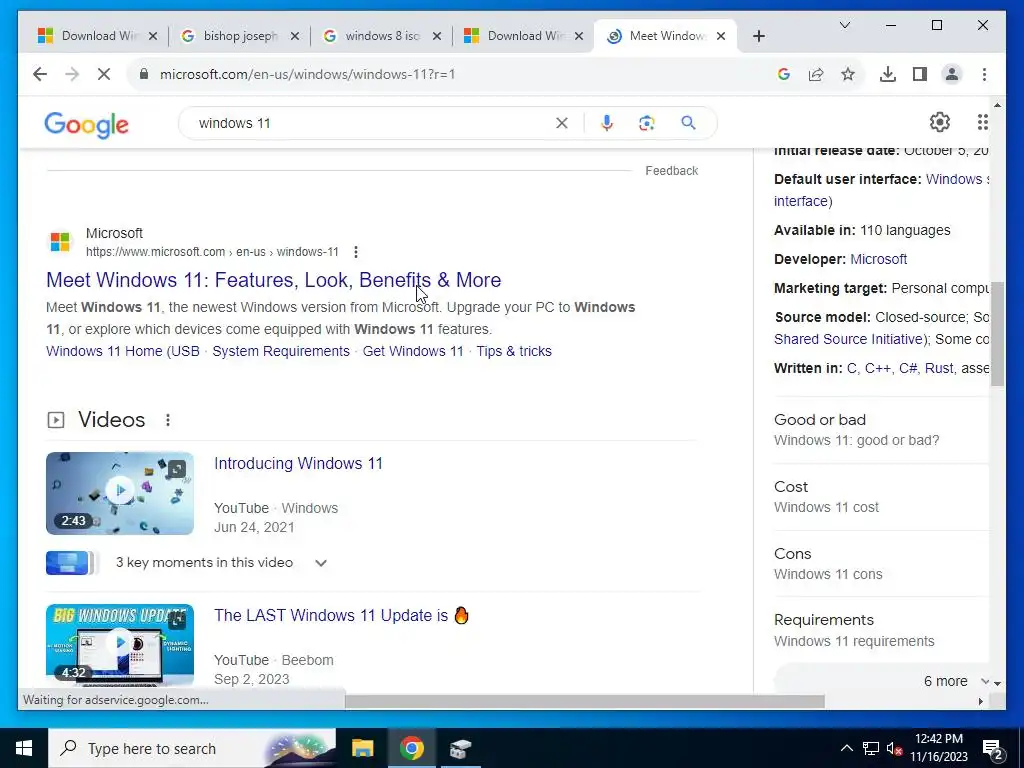
Task: Open the 'Rust' language link
Action: click(x=939, y=368)
